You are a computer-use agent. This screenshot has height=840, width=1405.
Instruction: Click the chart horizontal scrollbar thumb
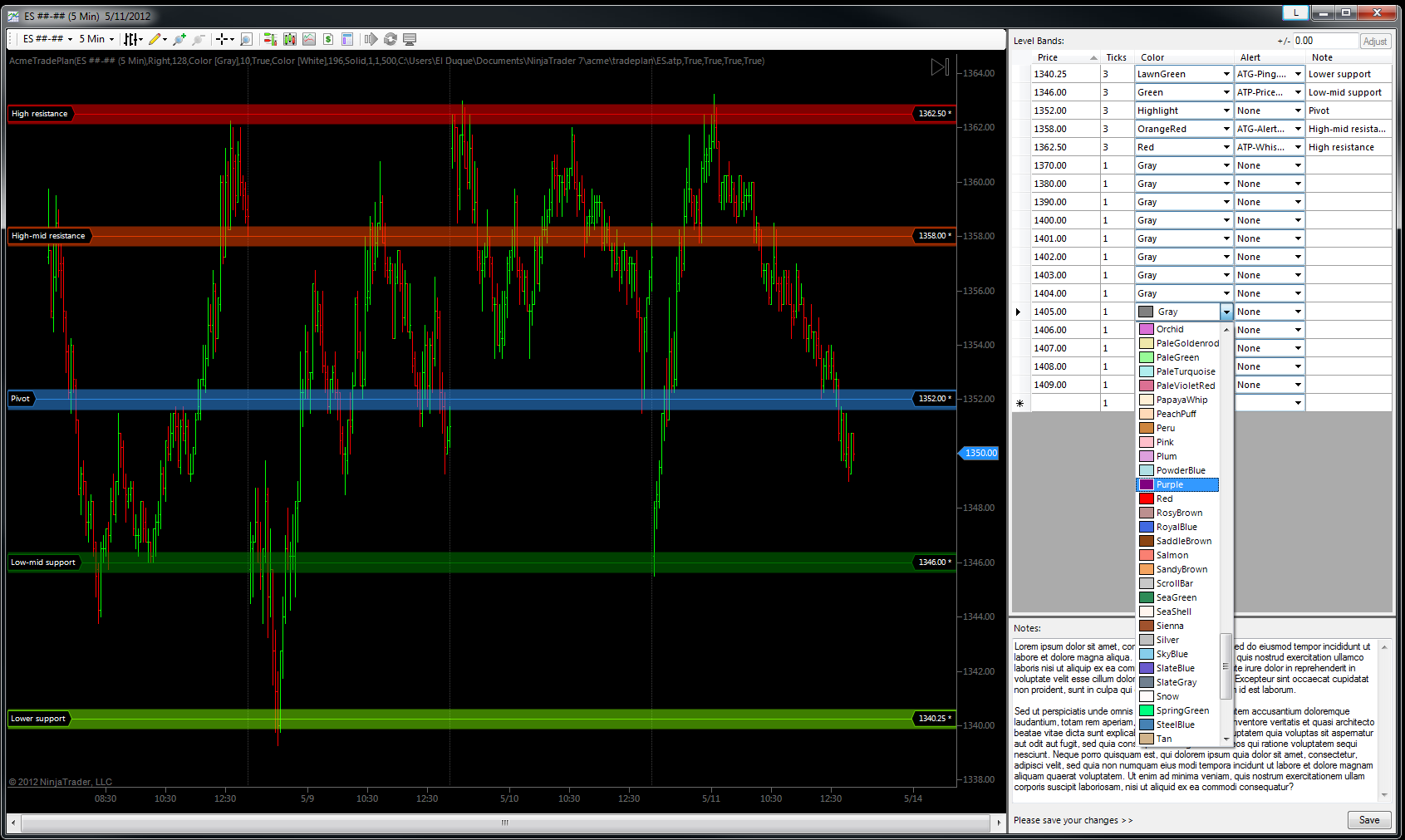point(504,823)
